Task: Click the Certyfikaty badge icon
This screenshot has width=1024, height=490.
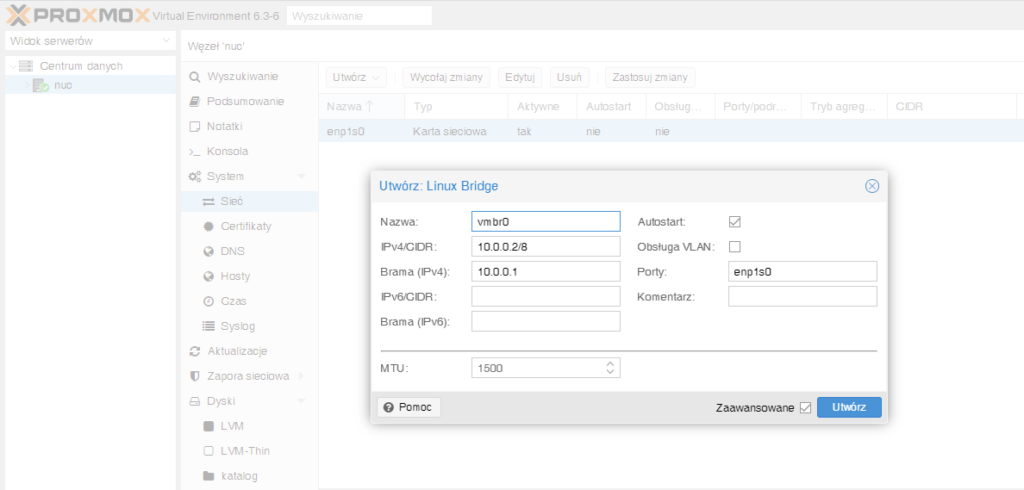Action: (x=209, y=227)
